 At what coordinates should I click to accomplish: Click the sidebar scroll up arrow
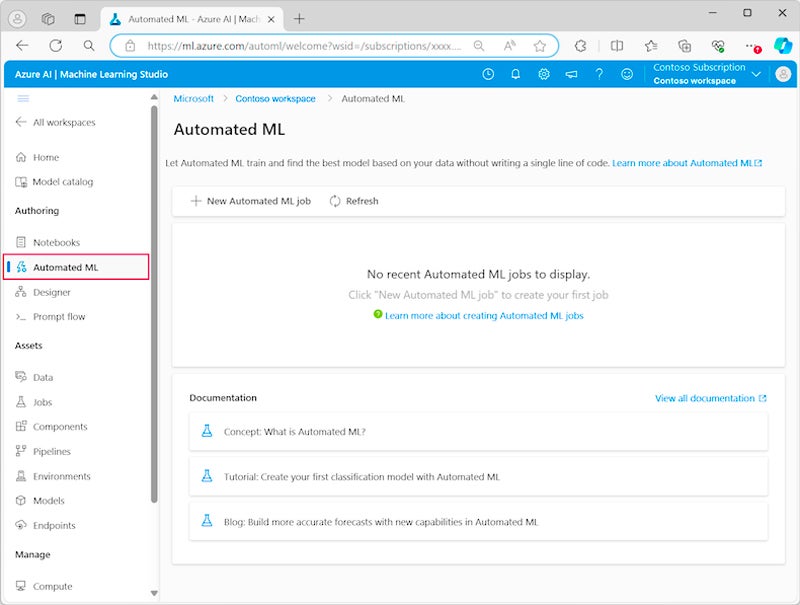coord(154,97)
